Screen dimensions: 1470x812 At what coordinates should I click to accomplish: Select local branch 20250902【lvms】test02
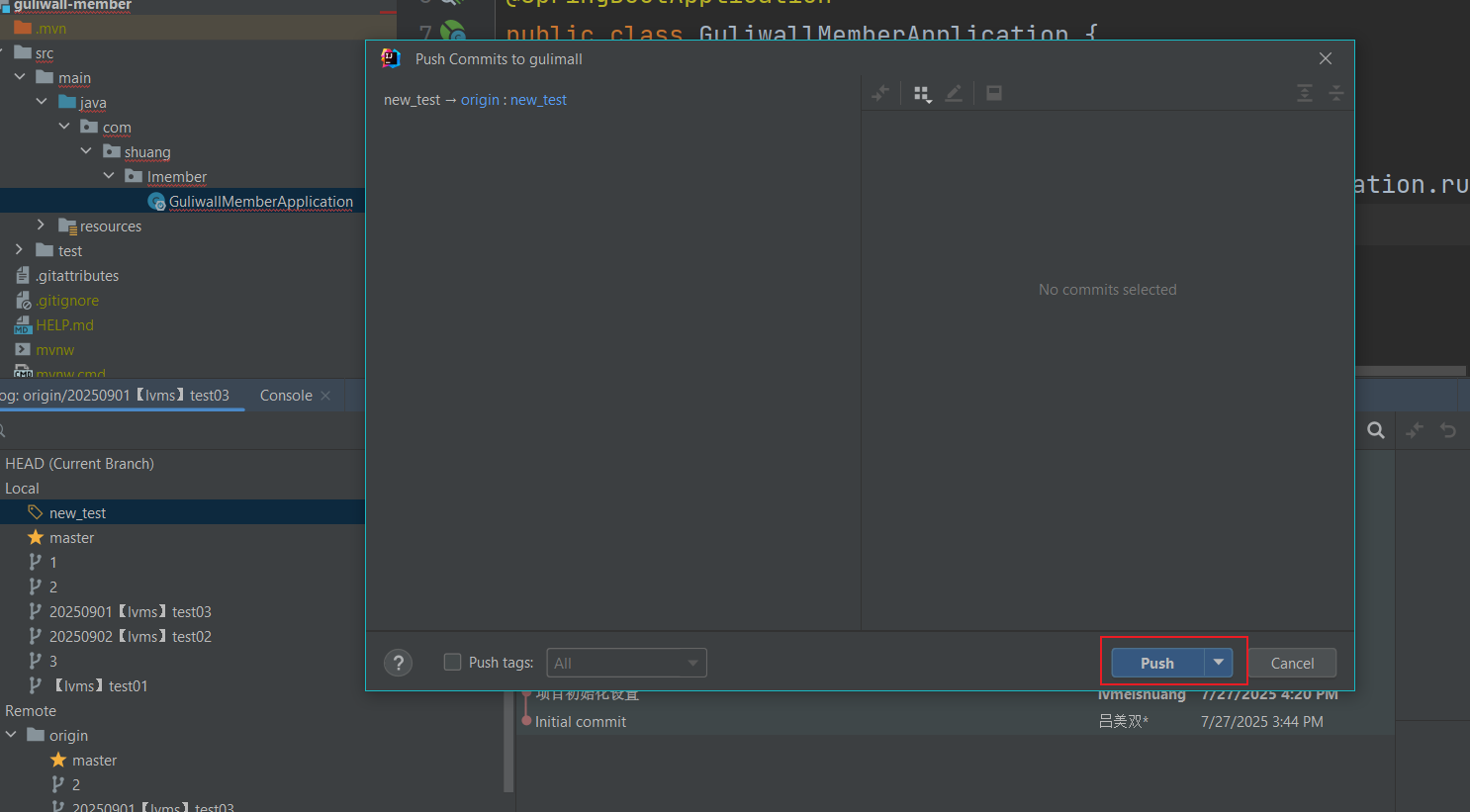click(x=131, y=637)
